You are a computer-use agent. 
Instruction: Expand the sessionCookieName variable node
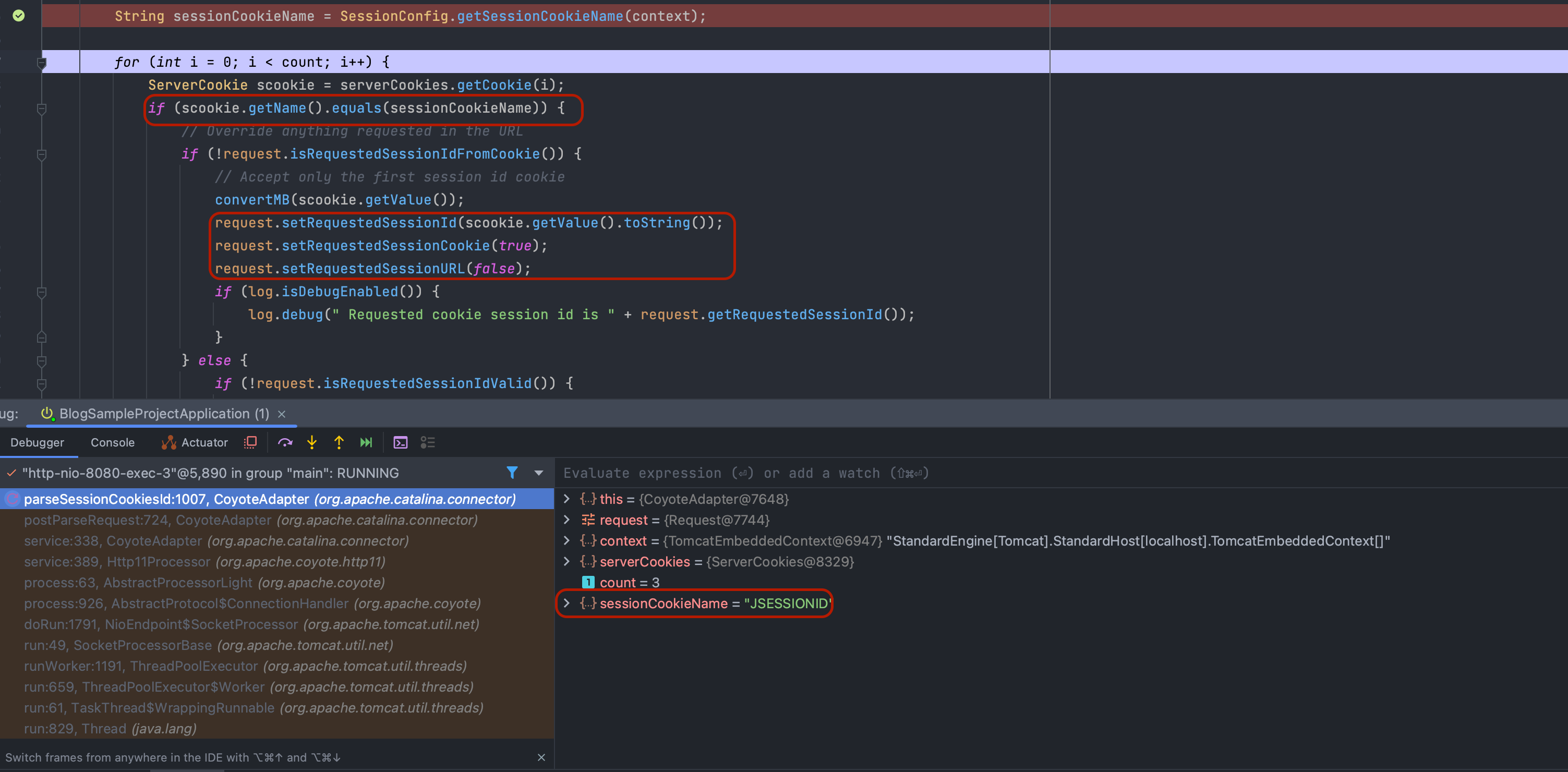tap(566, 603)
